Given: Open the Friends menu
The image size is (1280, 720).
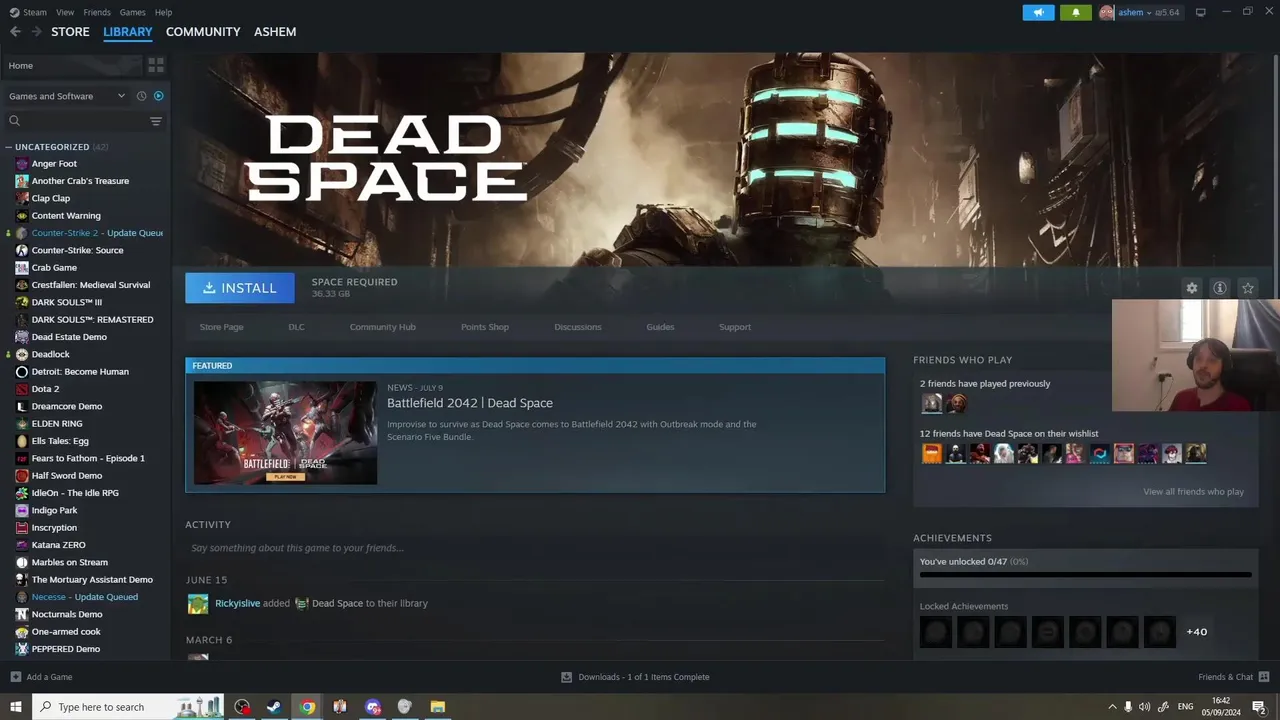Looking at the screenshot, I should pyautogui.click(x=97, y=12).
